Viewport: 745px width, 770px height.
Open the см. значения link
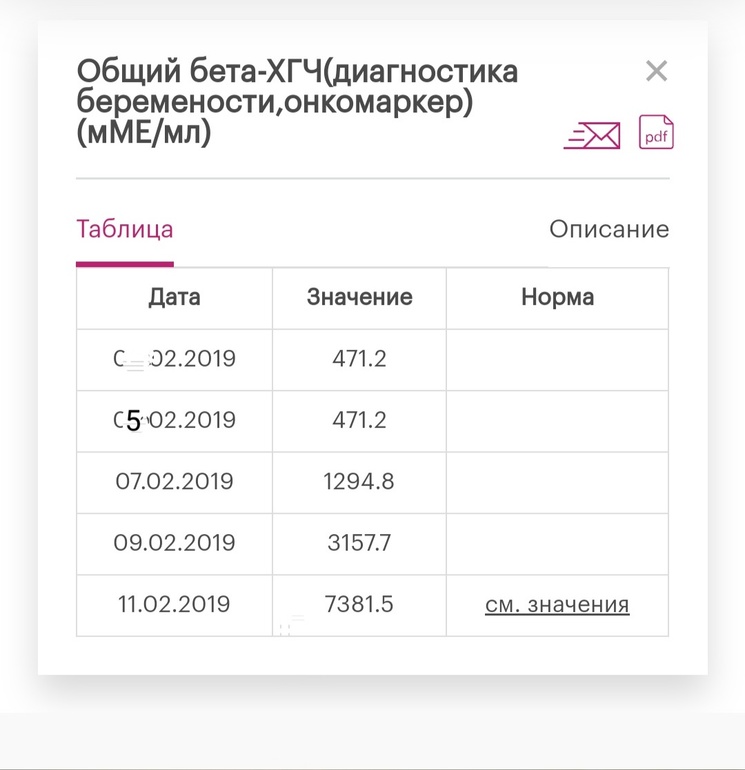[x=557, y=605]
